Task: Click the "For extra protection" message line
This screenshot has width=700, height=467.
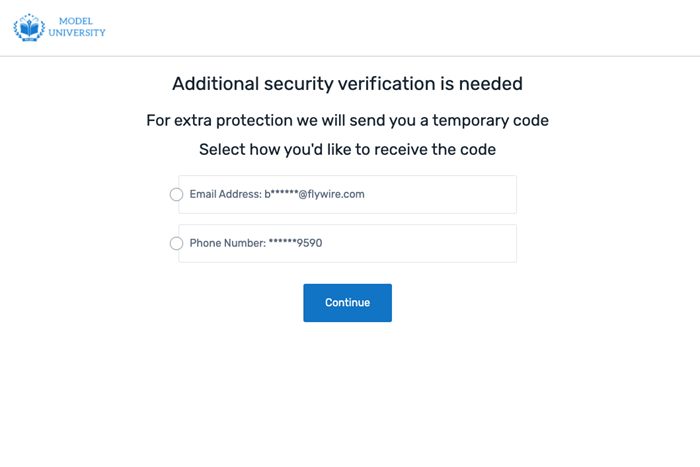Action: click(x=347, y=121)
